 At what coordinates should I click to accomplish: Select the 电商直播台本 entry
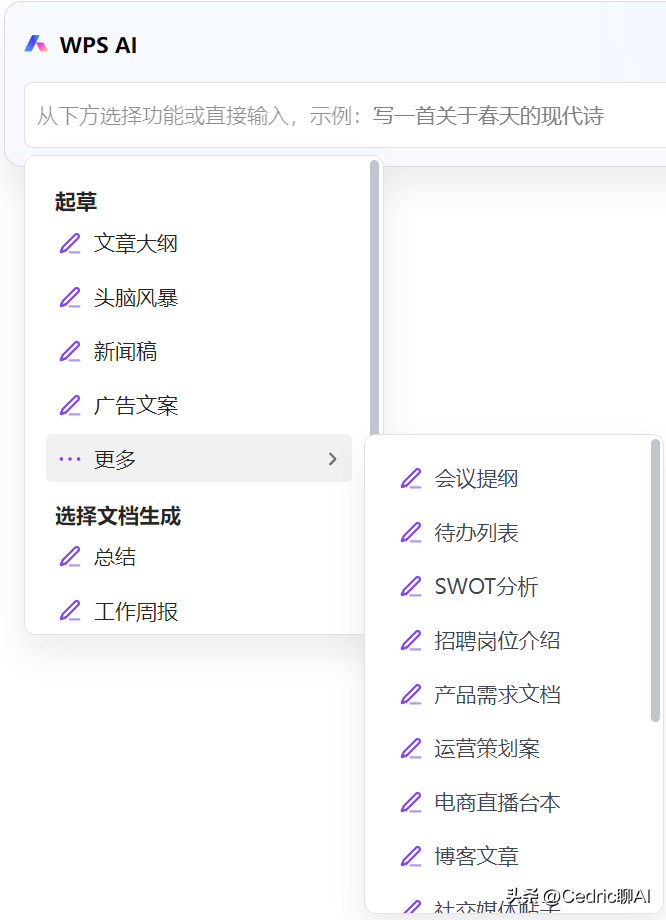(x=497, y=803)
